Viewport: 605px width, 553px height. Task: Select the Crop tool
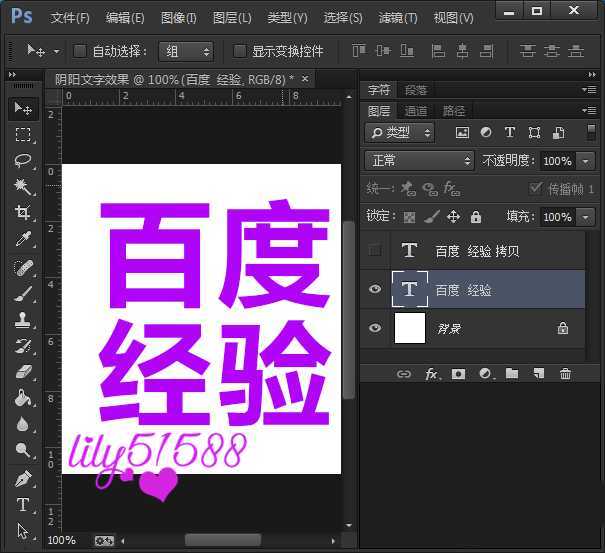(22, 213)
